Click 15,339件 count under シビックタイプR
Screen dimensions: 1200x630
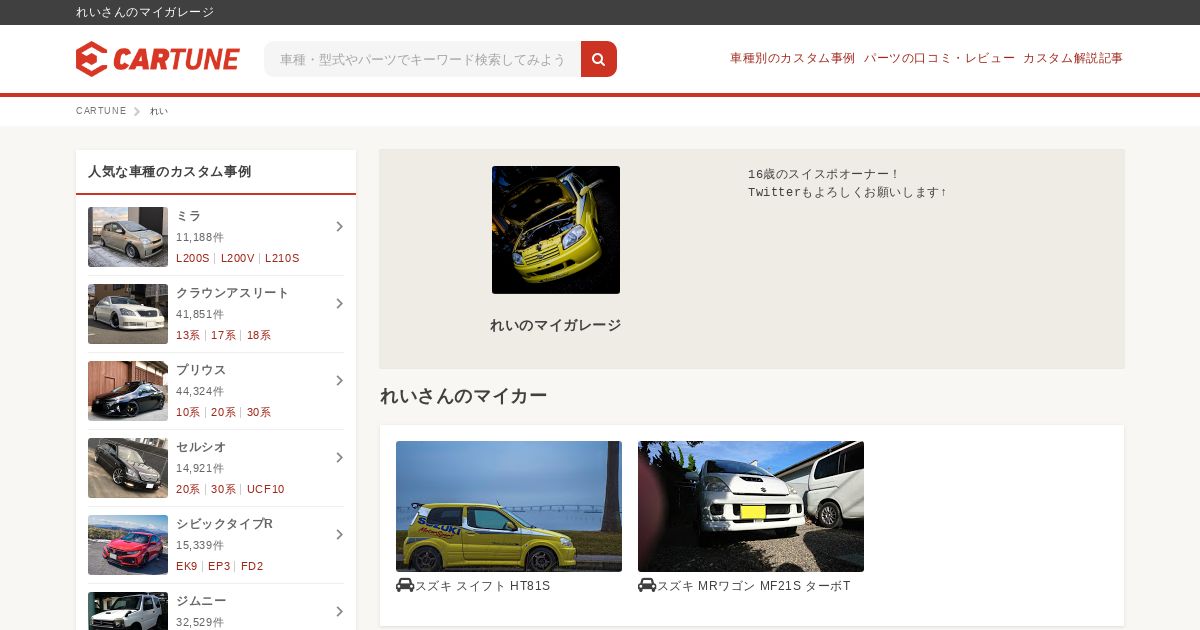[x=200, y=545]
